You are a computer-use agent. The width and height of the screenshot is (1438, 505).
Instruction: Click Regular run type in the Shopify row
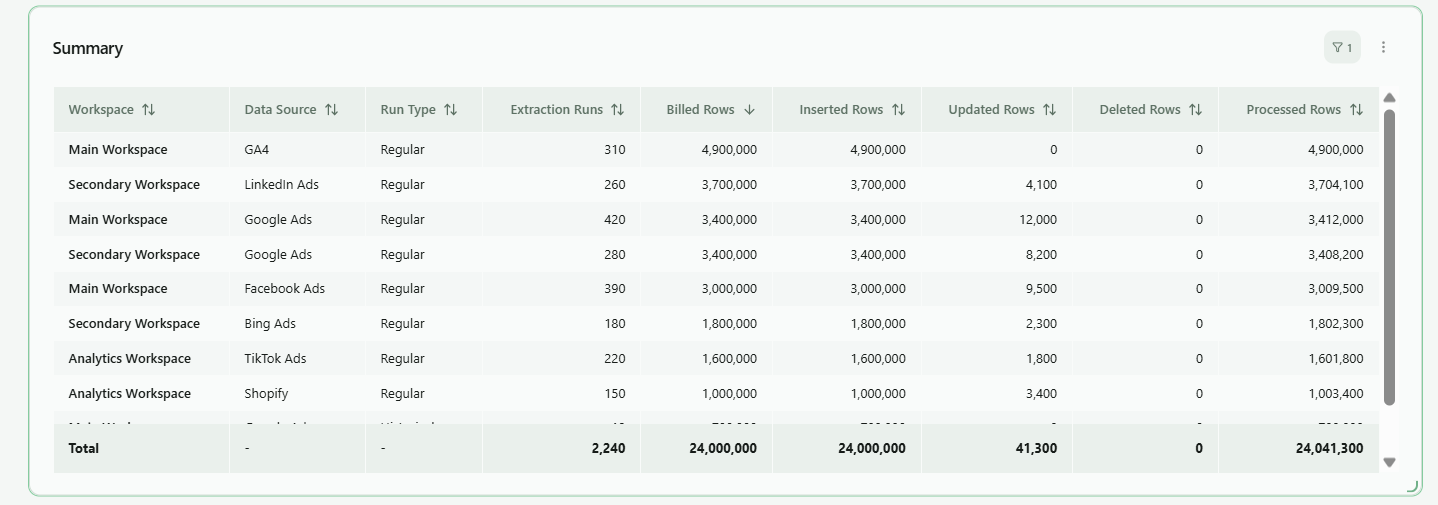coord(402,394)
